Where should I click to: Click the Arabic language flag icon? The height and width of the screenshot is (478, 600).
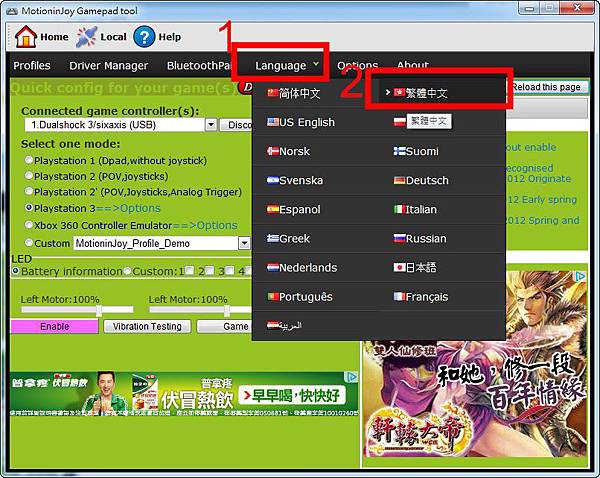(273, 326)
